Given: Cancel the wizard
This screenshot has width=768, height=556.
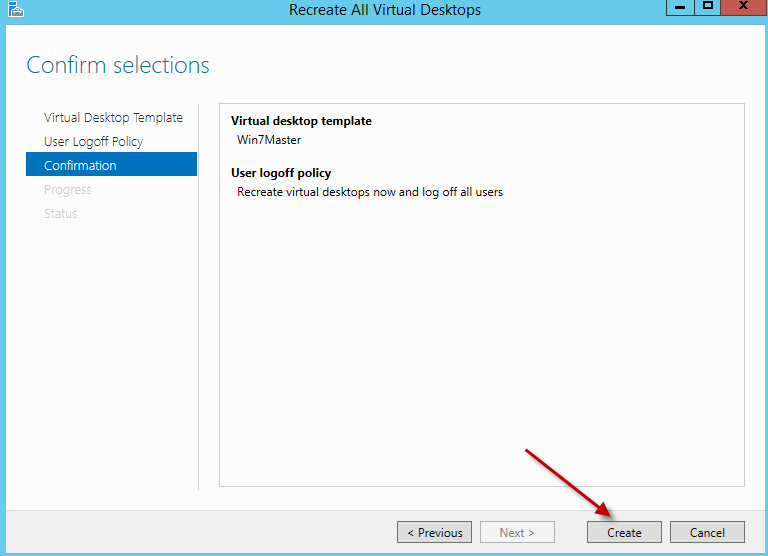Looking at the screenshot, I should (x=707, y=533).
